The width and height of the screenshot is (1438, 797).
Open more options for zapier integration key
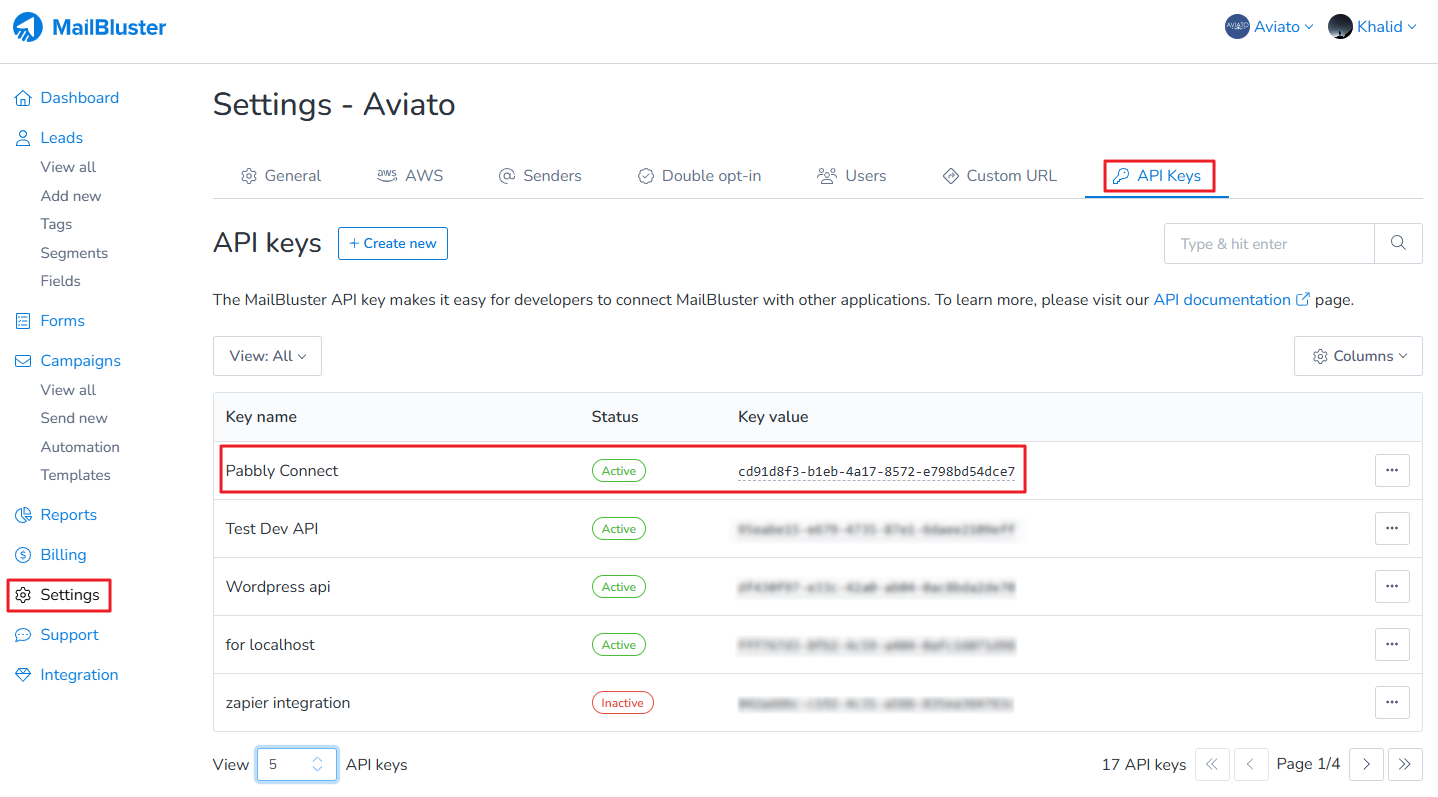(x=1391, y=702)
